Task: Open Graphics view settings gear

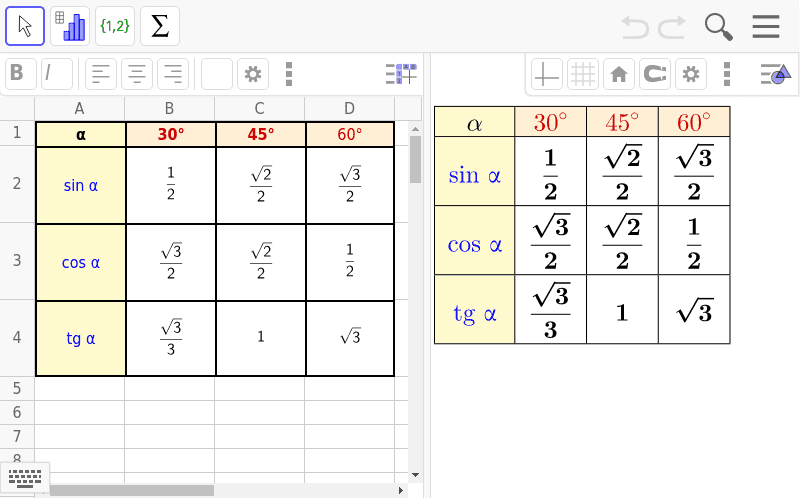Action: pos(691,74)
